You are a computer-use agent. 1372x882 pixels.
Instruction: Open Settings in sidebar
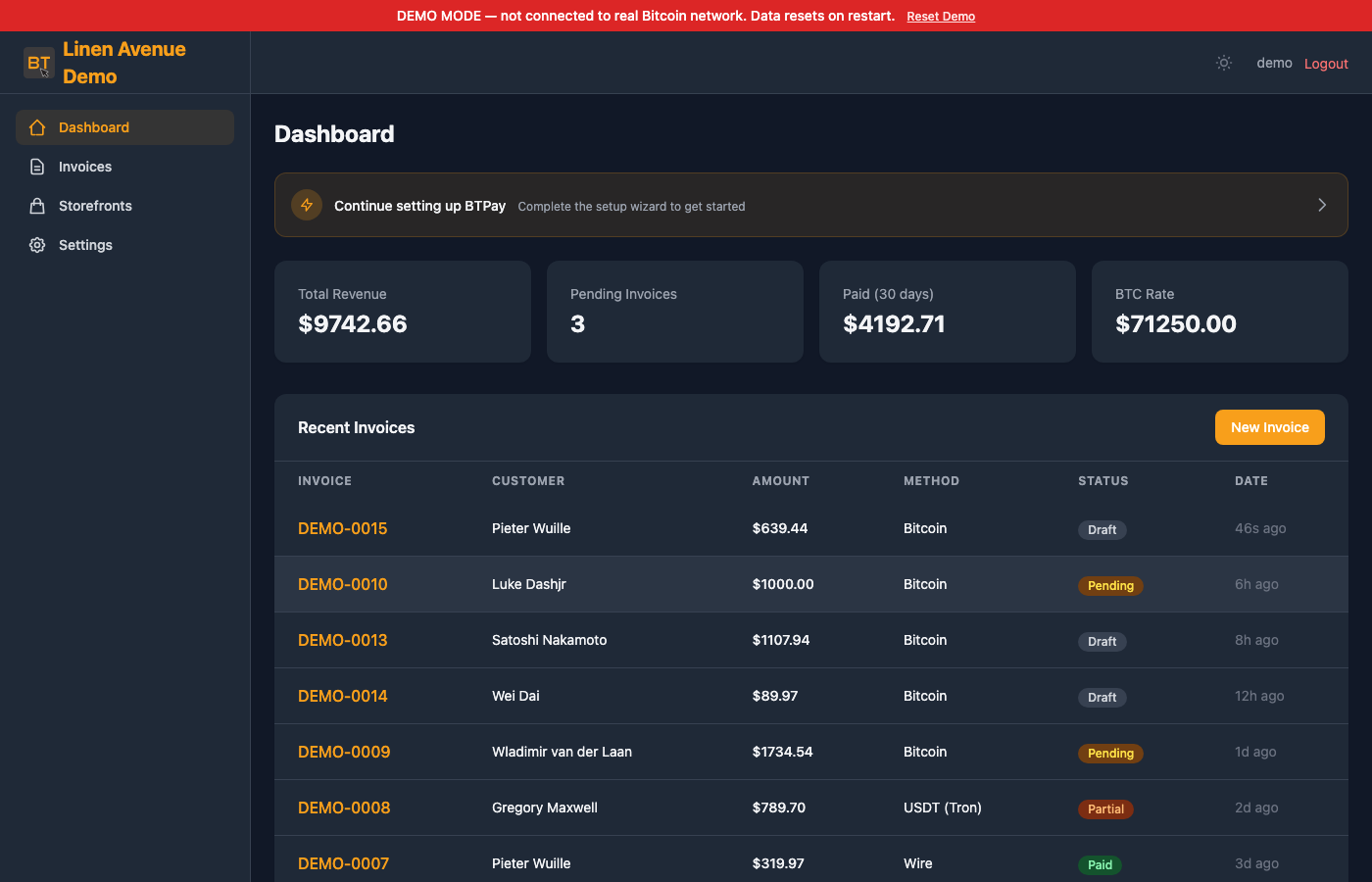[124, 245]
